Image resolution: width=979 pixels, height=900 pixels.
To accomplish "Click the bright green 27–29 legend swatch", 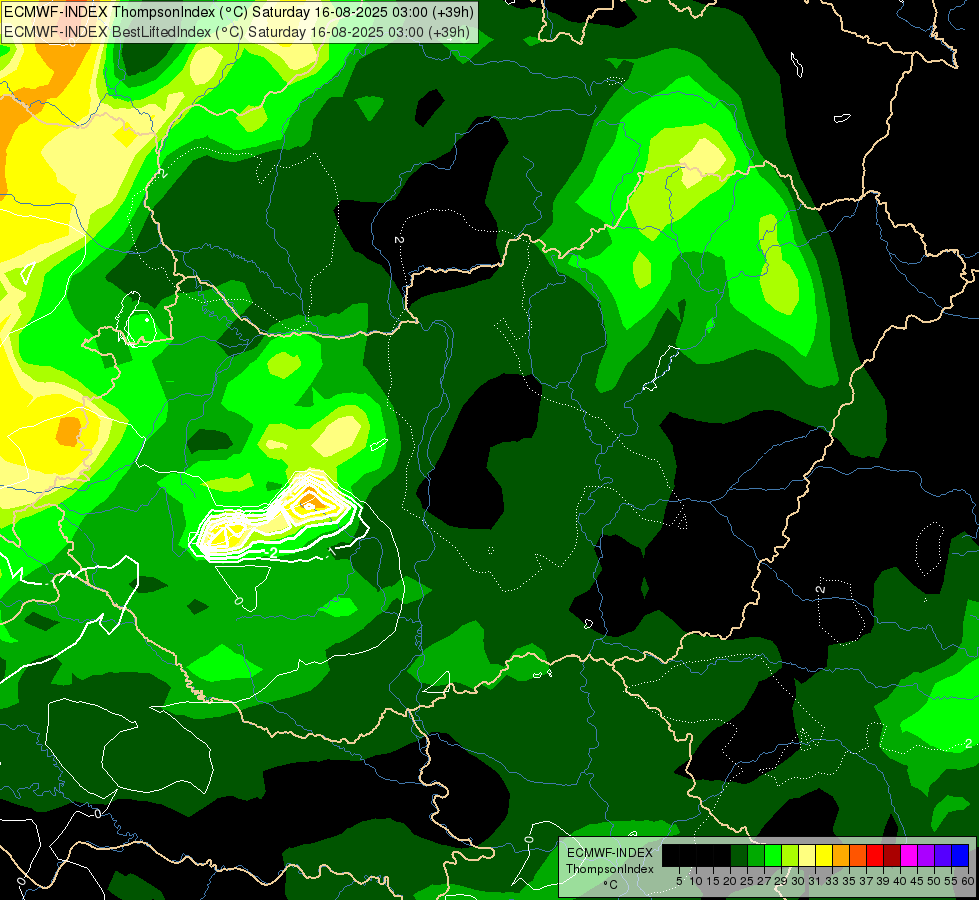I will [773, 855].
